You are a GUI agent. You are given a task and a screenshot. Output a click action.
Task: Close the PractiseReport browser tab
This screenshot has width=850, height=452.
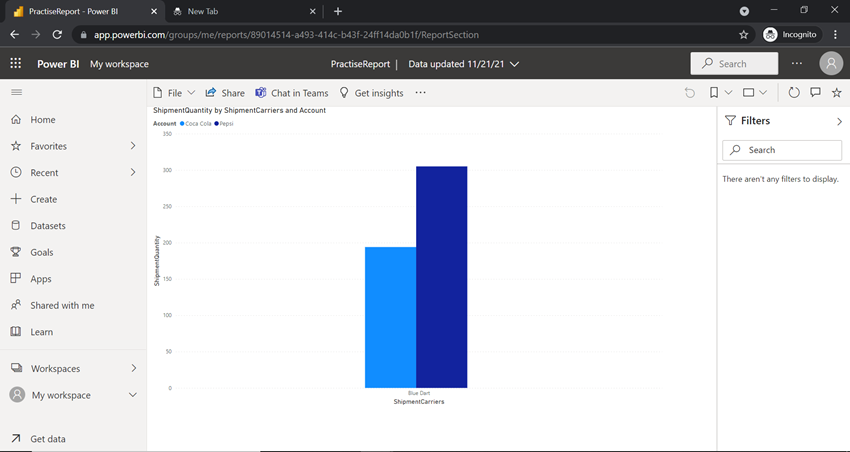click(154, 11)
